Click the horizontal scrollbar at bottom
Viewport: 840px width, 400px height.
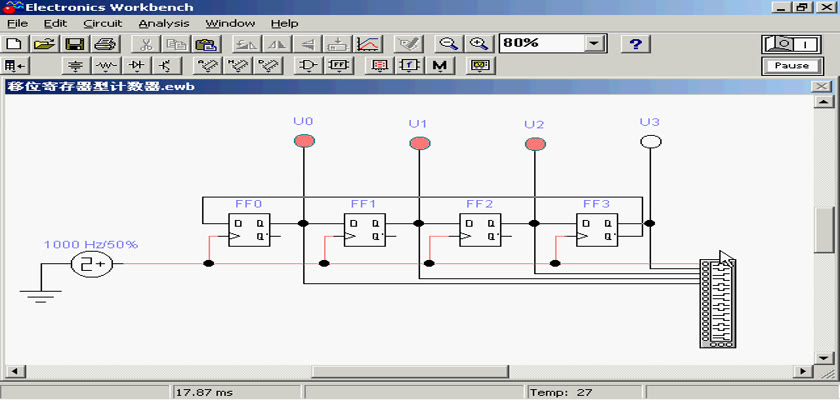click(x=400, y=372)
